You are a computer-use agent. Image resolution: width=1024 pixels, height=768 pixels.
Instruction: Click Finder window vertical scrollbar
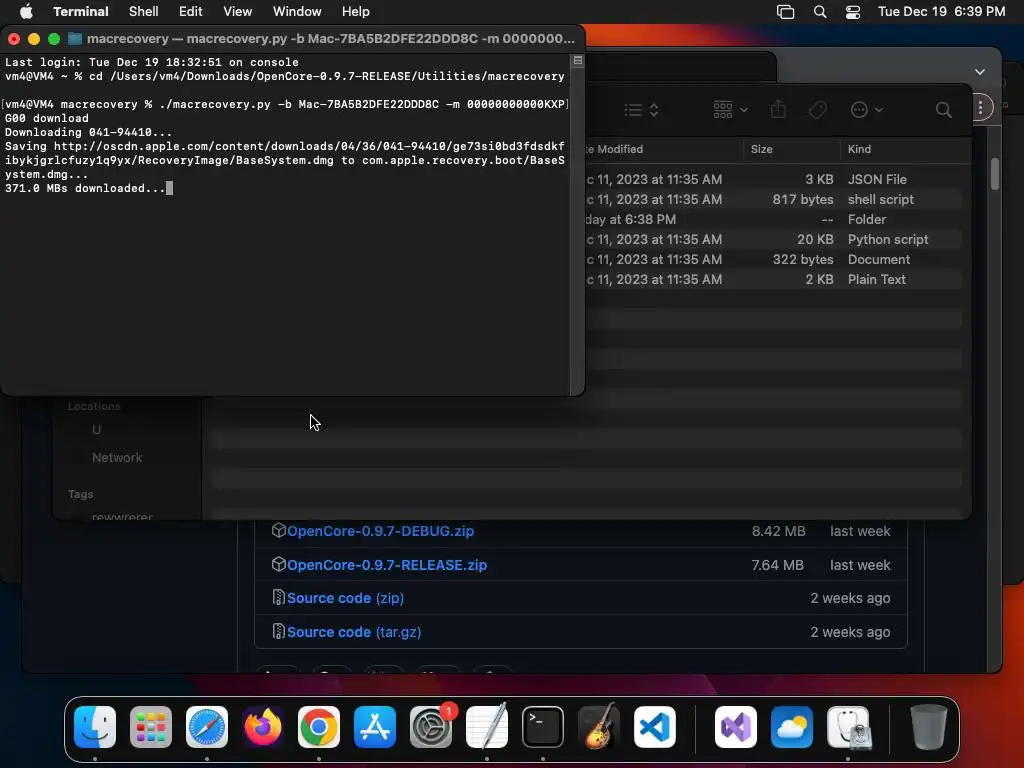pos(995,174)
